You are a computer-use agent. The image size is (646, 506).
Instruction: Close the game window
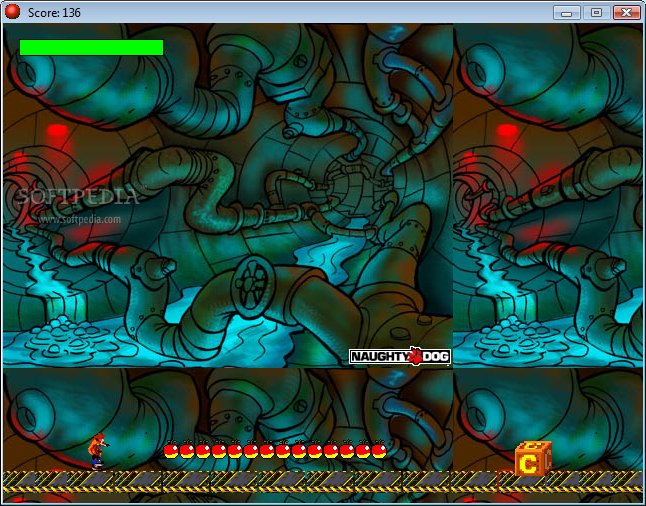click(x=627, y=12)
